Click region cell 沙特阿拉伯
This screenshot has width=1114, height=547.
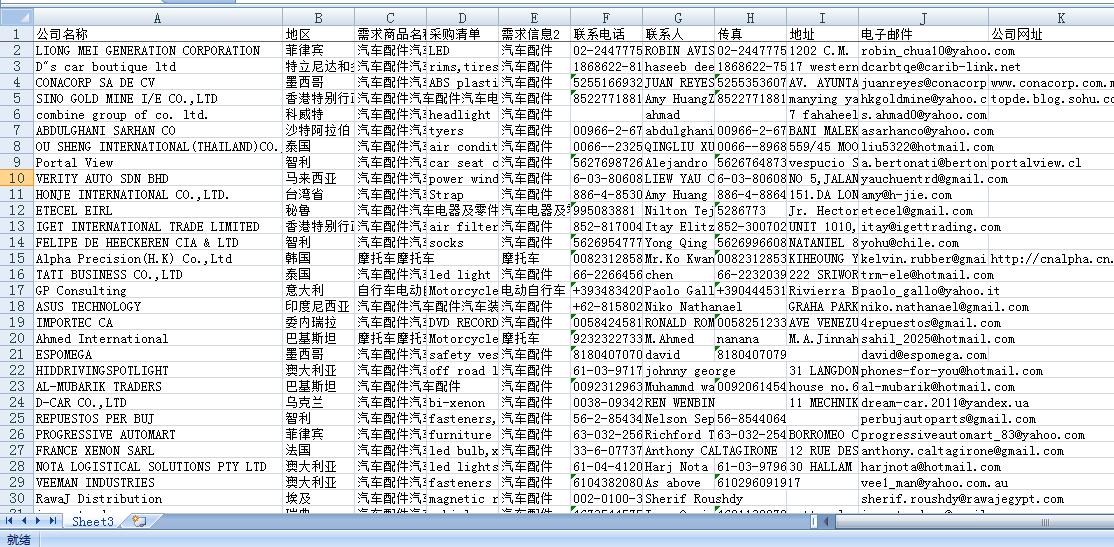[318, 130]
